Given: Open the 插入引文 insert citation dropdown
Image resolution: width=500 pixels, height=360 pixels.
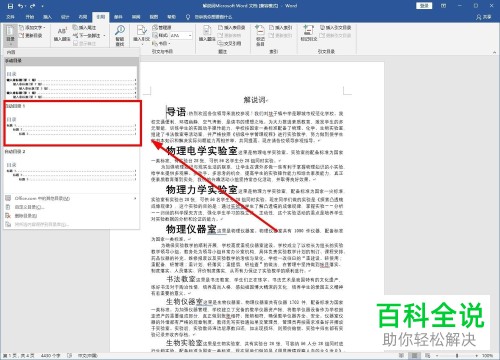Looking at the screenshot, I should tap(141, 34).
